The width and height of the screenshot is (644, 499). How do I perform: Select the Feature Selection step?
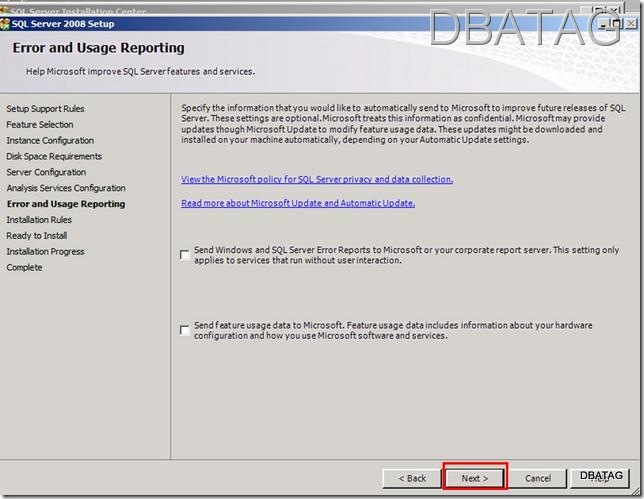pos(40,124)
